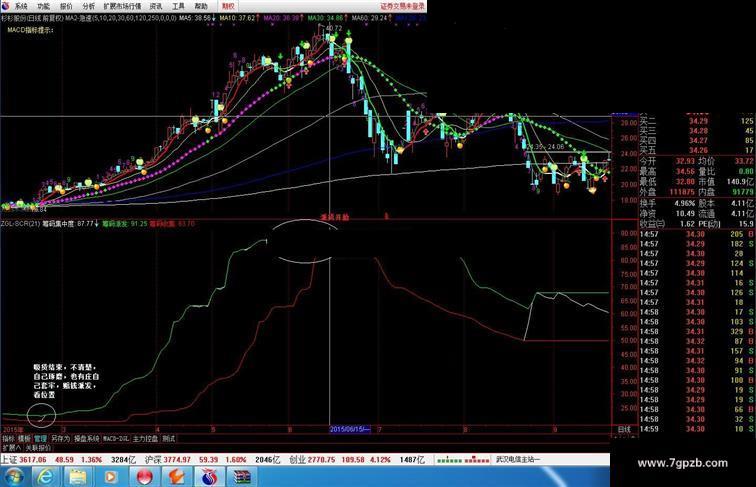Viewport: 756px width, 487px height.
Task: Open the WinRAR icon on taskbar
Action: coord(243,476)
